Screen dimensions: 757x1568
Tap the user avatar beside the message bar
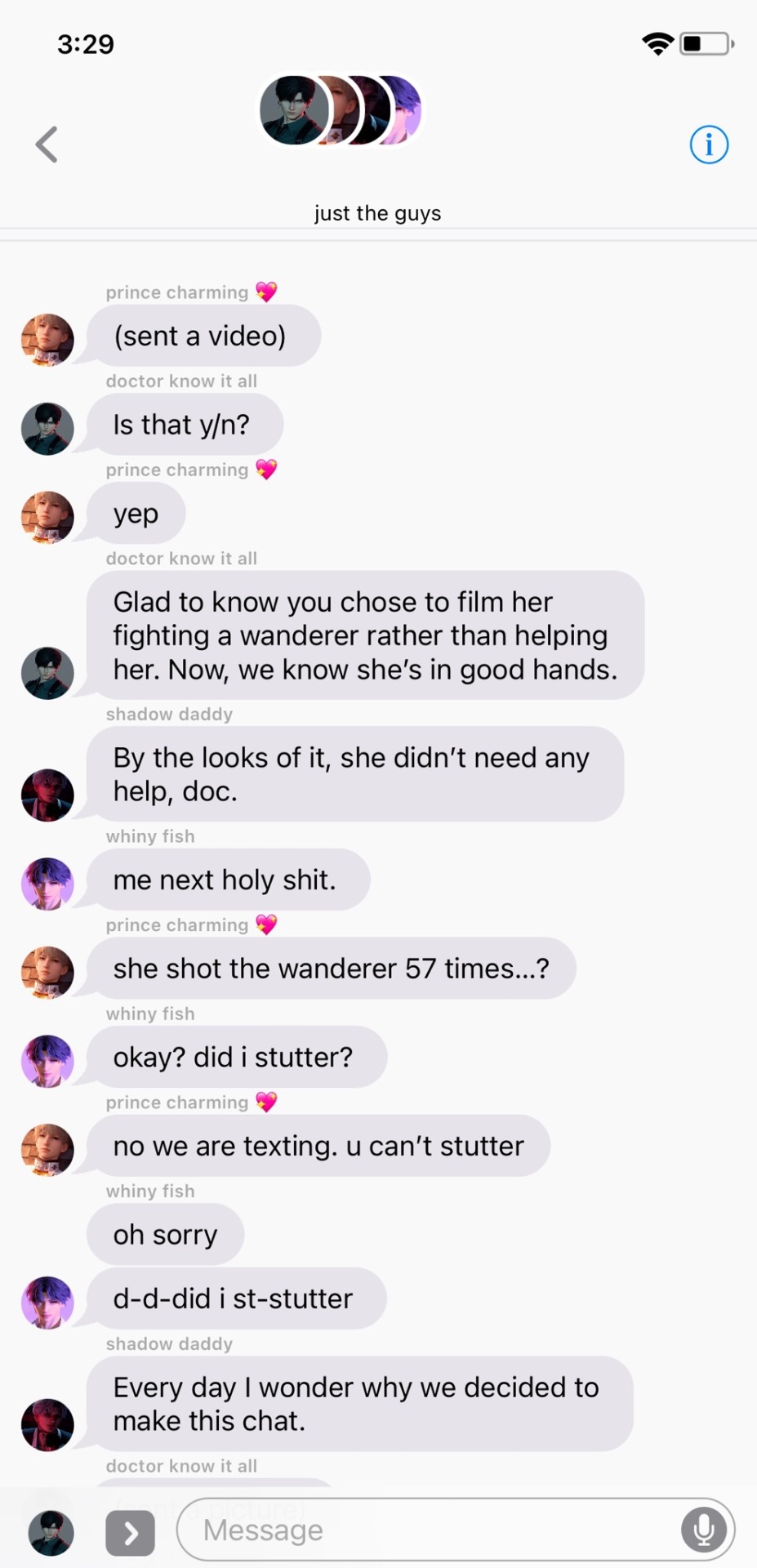click(51, 1533)
